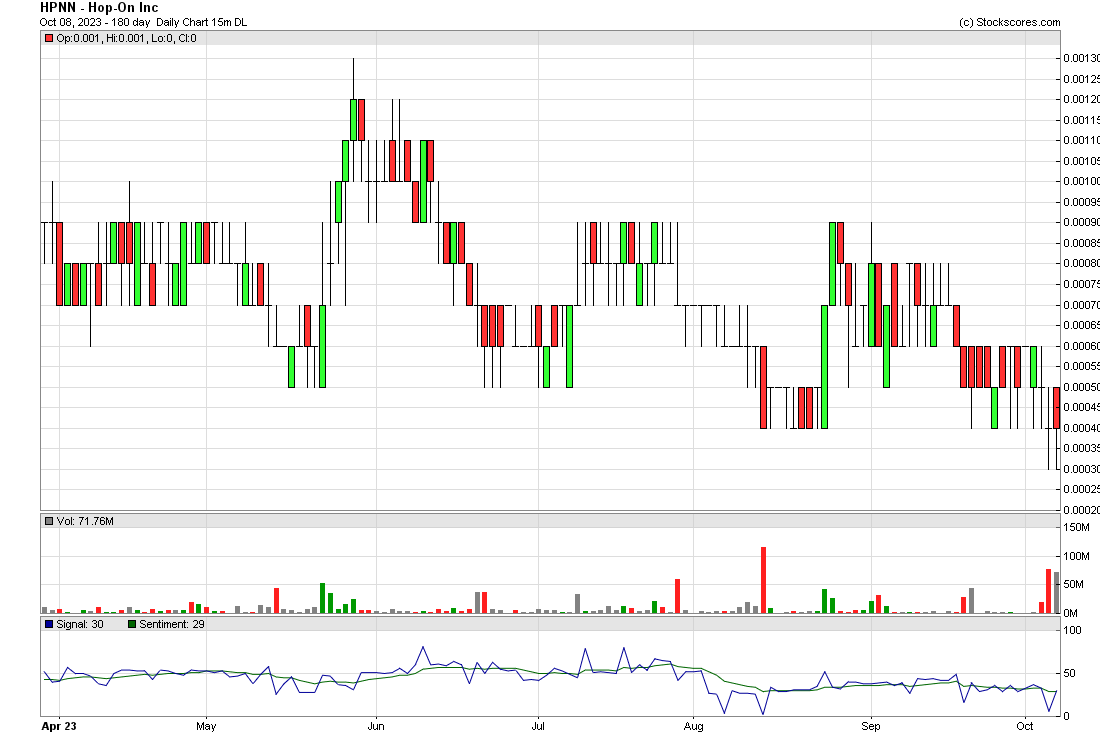Click the 100M volume axis label

tap(1077, 556)
